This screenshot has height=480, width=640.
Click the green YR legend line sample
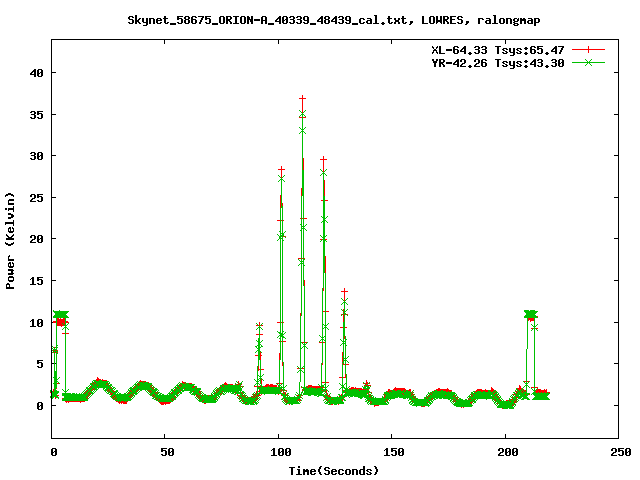click(588, 62)
